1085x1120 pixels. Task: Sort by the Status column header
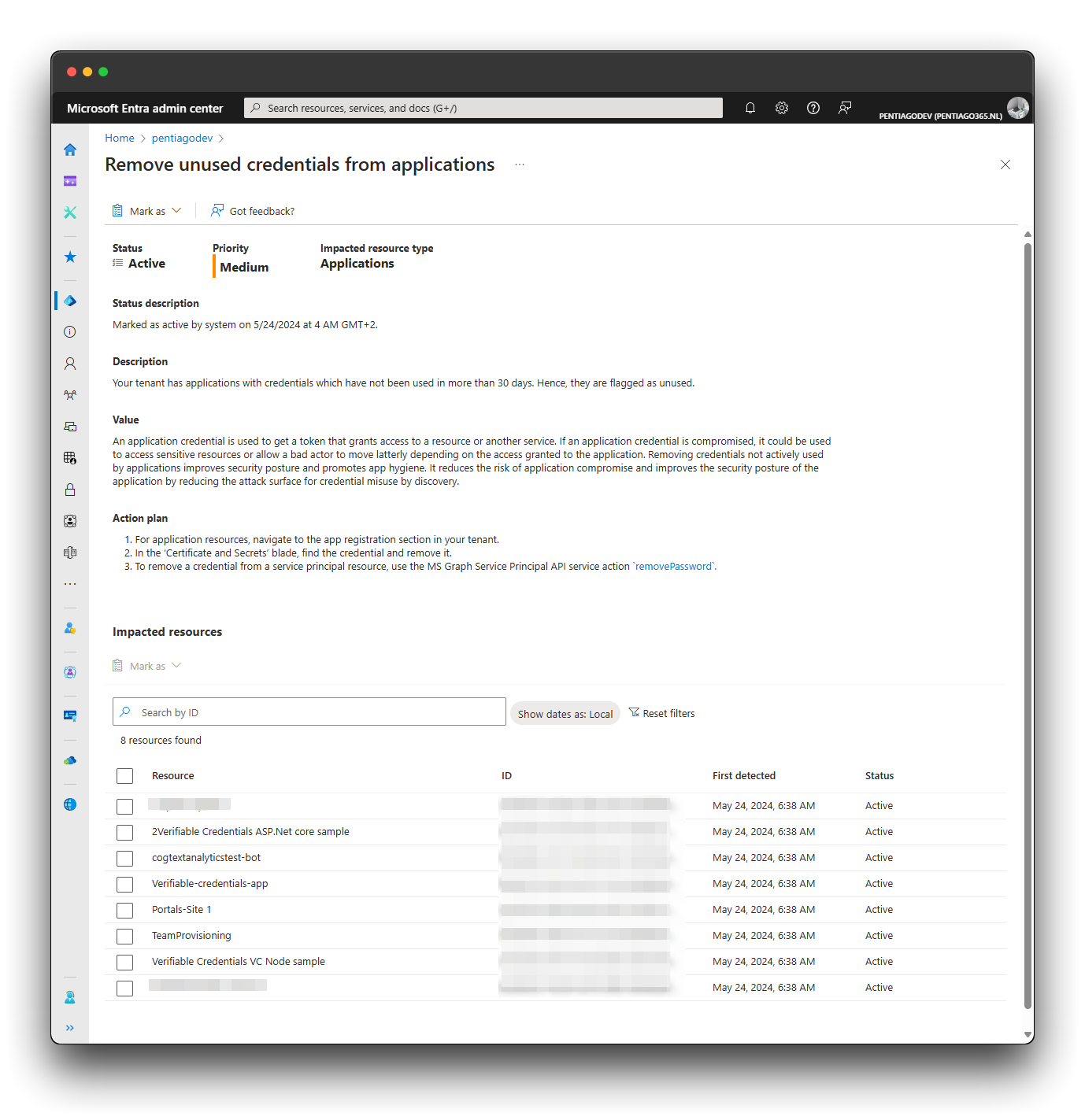[x=879, y=776]
